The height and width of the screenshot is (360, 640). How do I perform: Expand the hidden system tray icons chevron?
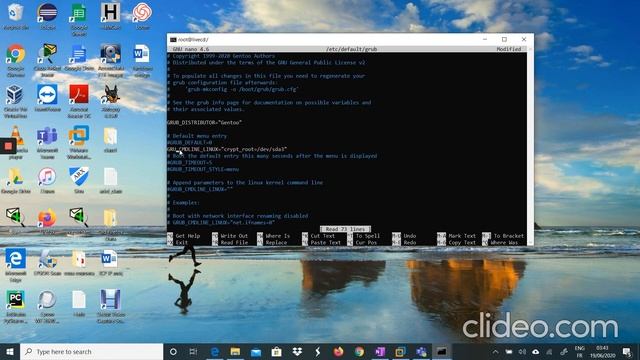tap(496, 352)
